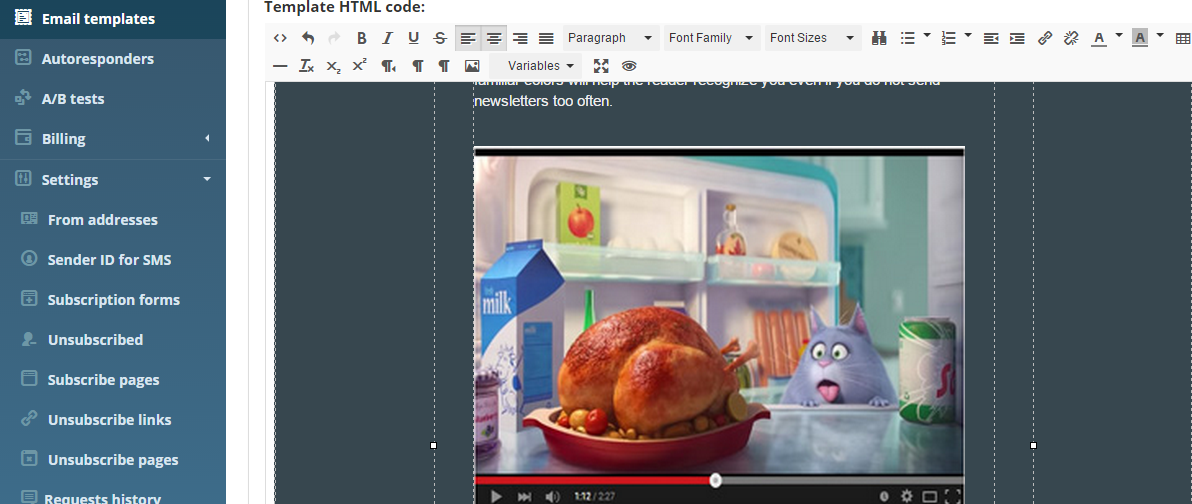The height and width of the screenshot is (504, 1192).
Task: Insert a numbered list
Action: point(948,38)
